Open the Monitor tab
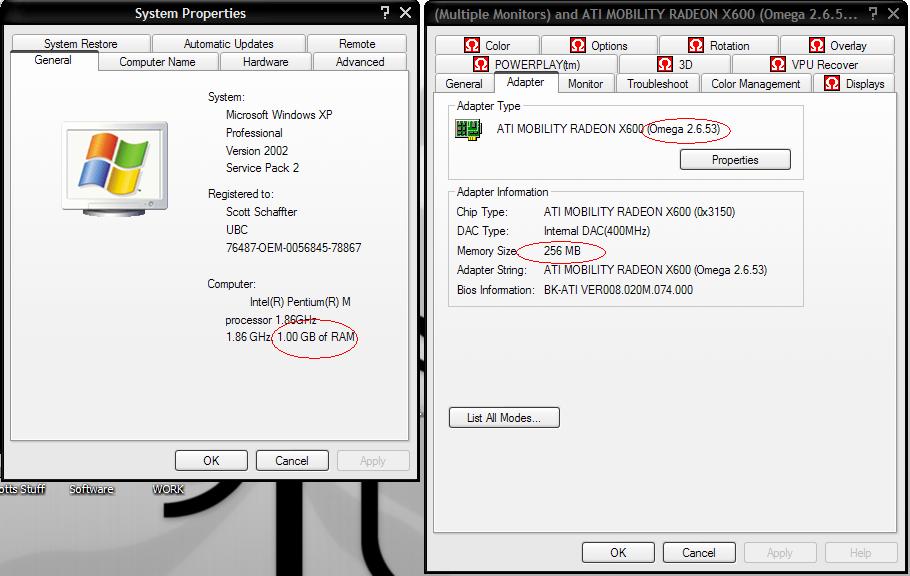 586,84
